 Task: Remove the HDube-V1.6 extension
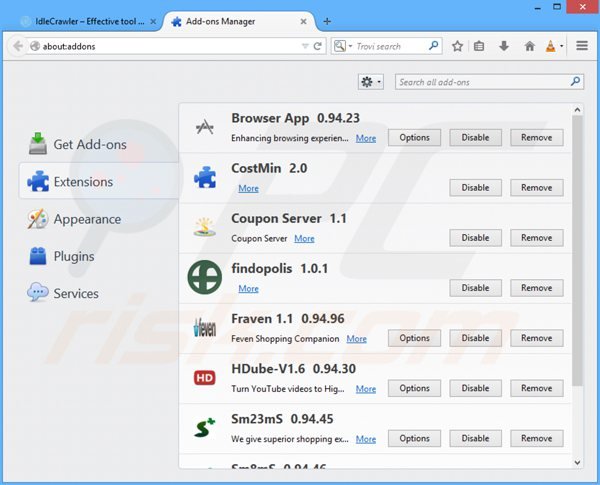pos(536,388)
